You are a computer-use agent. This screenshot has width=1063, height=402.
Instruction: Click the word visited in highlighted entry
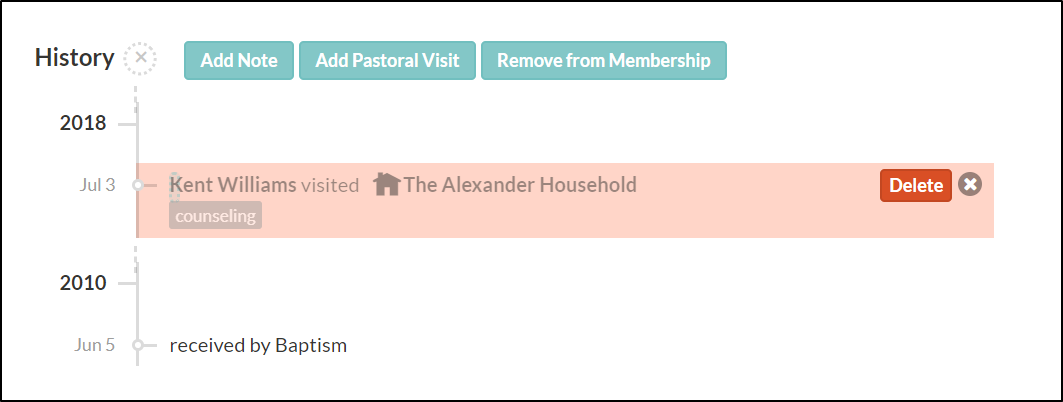coord(330,185)
